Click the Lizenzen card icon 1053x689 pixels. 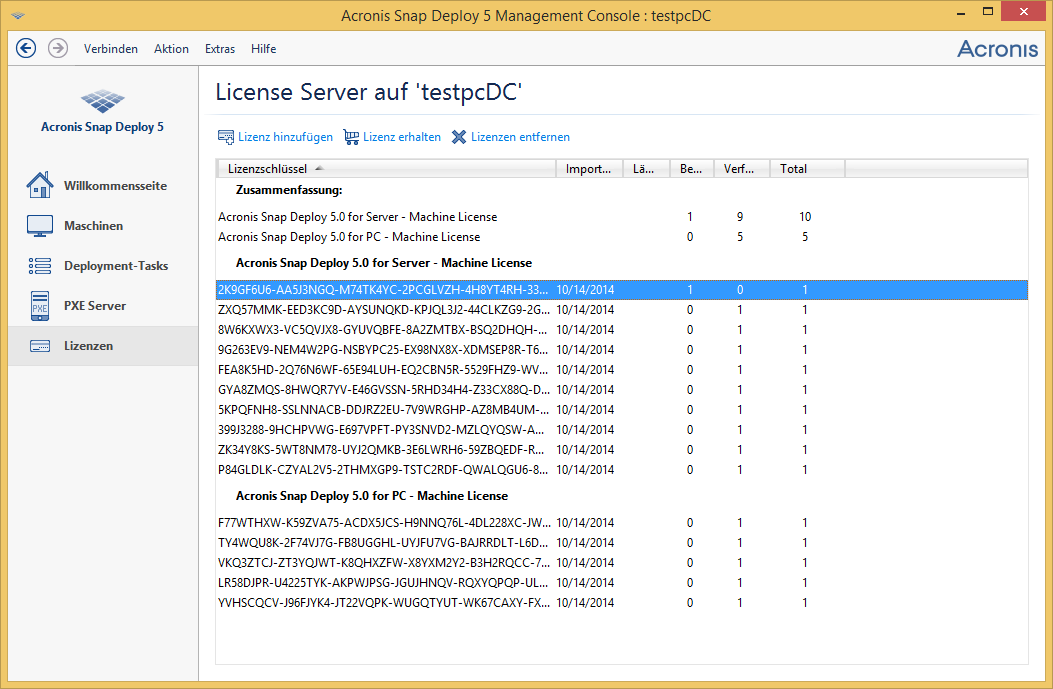pos(40,346)
